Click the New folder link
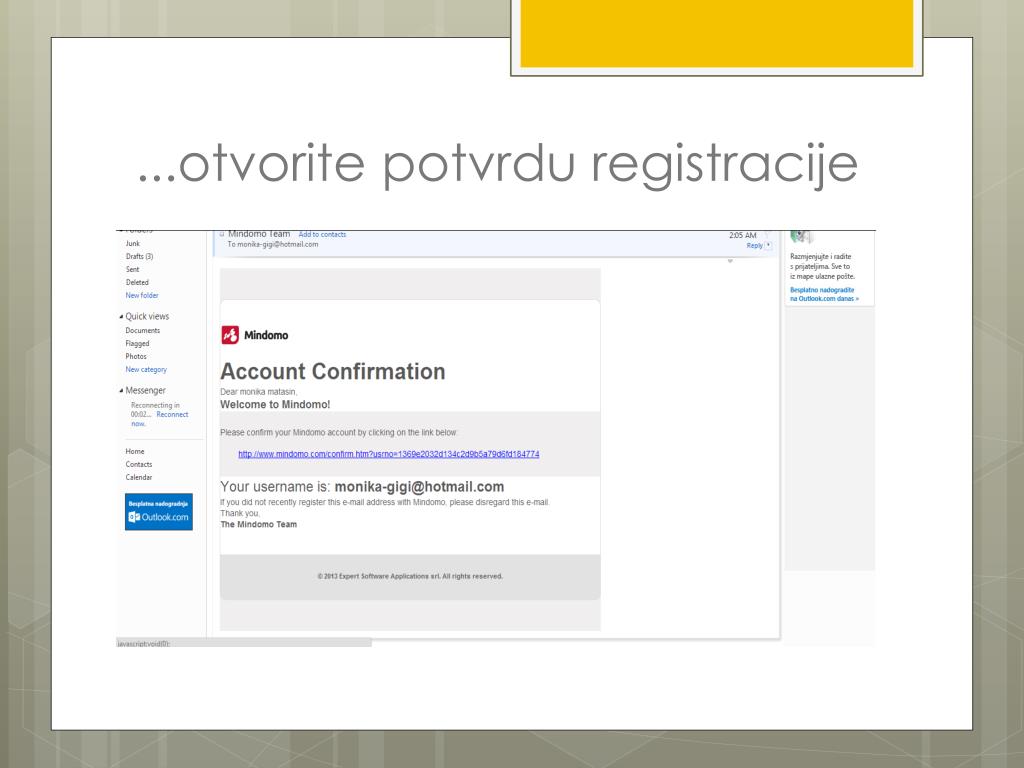This screenshot has height=768, width=1024. [142, 296]
